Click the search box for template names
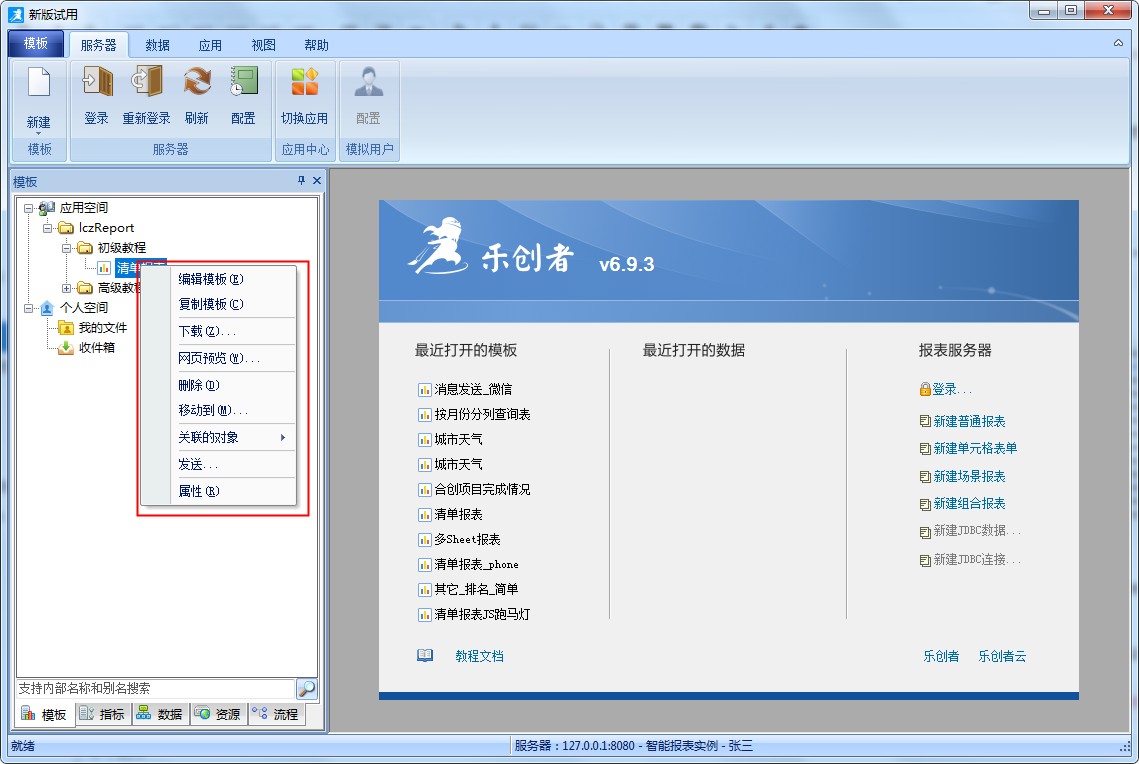1139x764 pixels. click(x=155, y=688)
